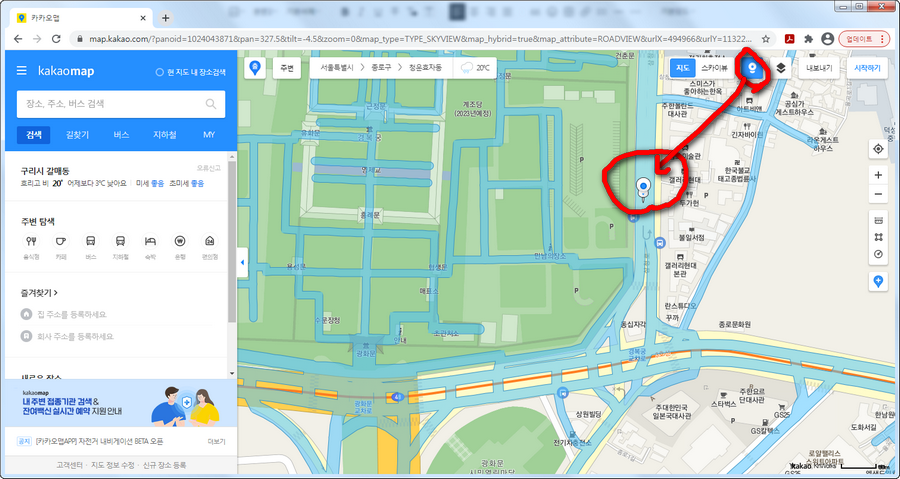Open the map layers panel icon
Viewport: 900px width, 479px height.
tap(781, 68)
